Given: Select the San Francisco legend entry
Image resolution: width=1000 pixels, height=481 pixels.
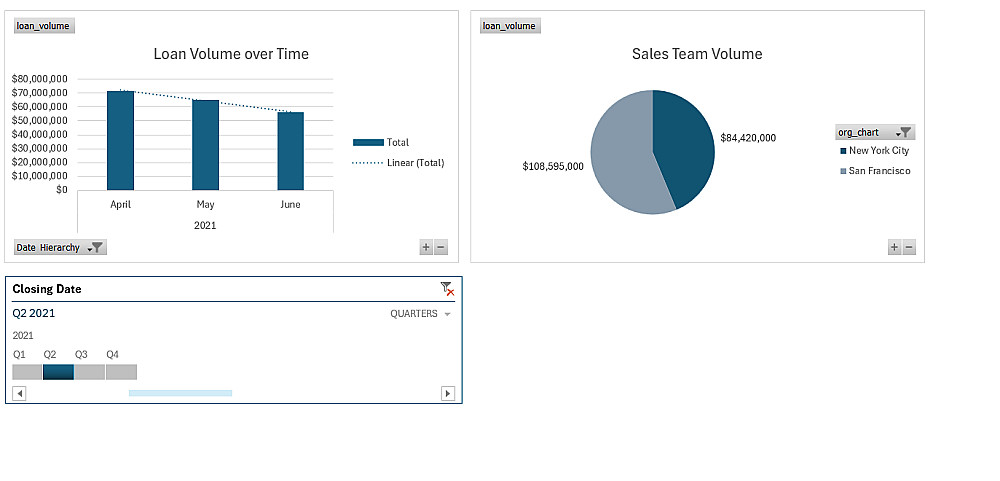Looking at the screenshot, I should click(878, 171).
